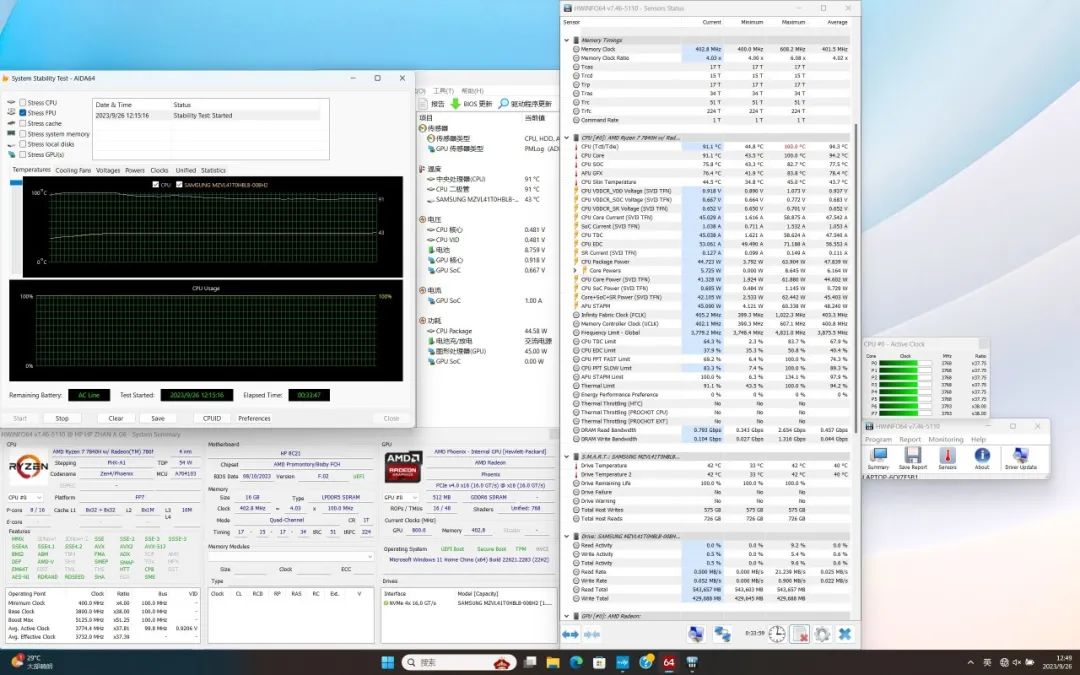Viewport: 1080px width, 675px height.
Task: Open the Monitoring menu in HWiNFO64
Action: [x=945, y=439]
